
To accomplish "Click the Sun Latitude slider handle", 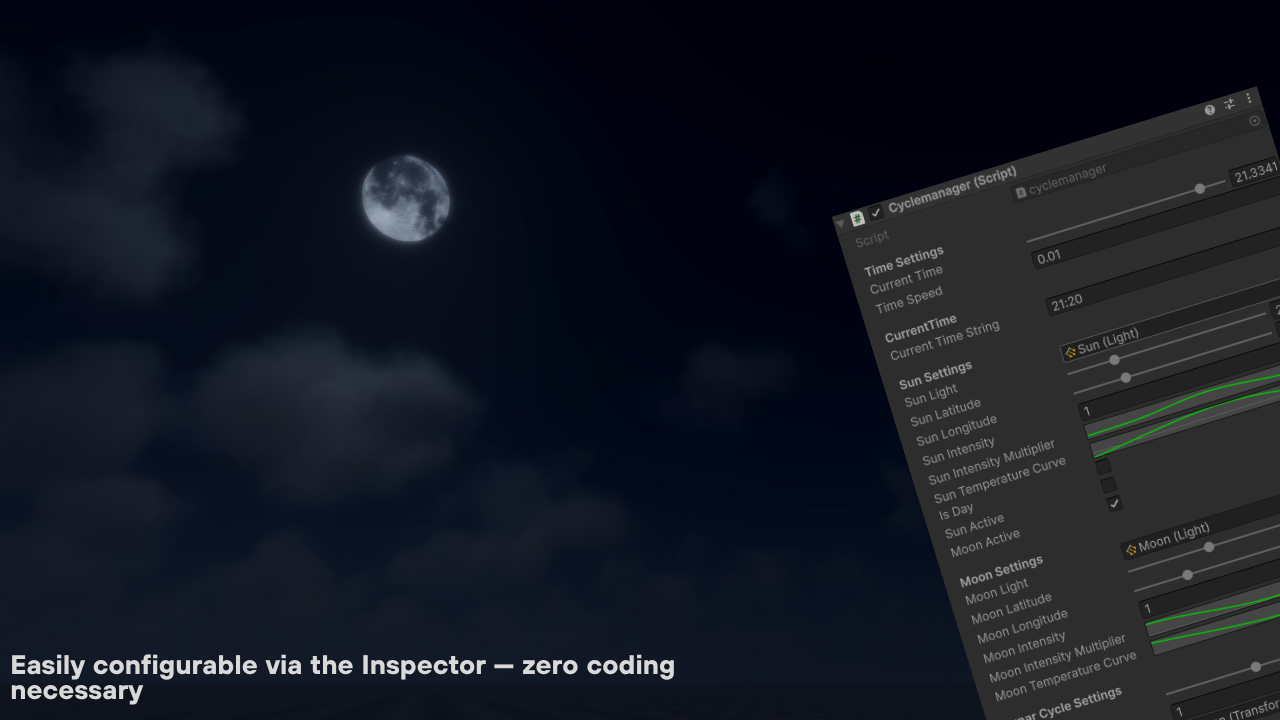I will (1115, 360).
